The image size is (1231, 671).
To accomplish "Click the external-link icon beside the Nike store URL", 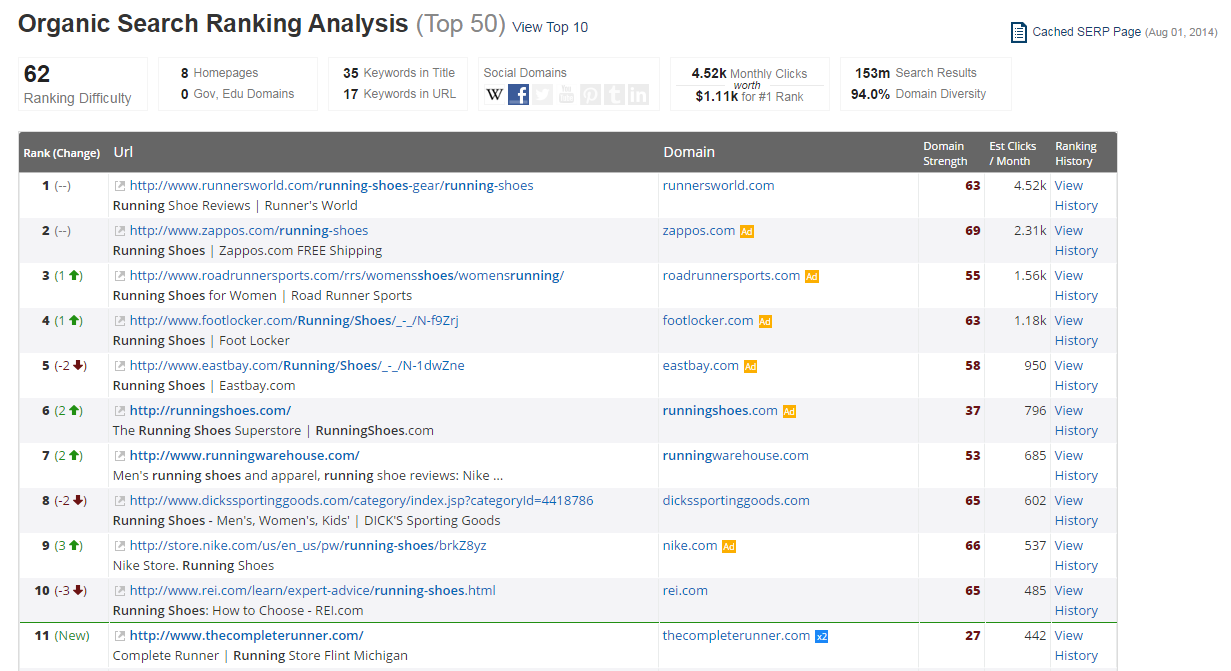I will click(x=120, y=545).
